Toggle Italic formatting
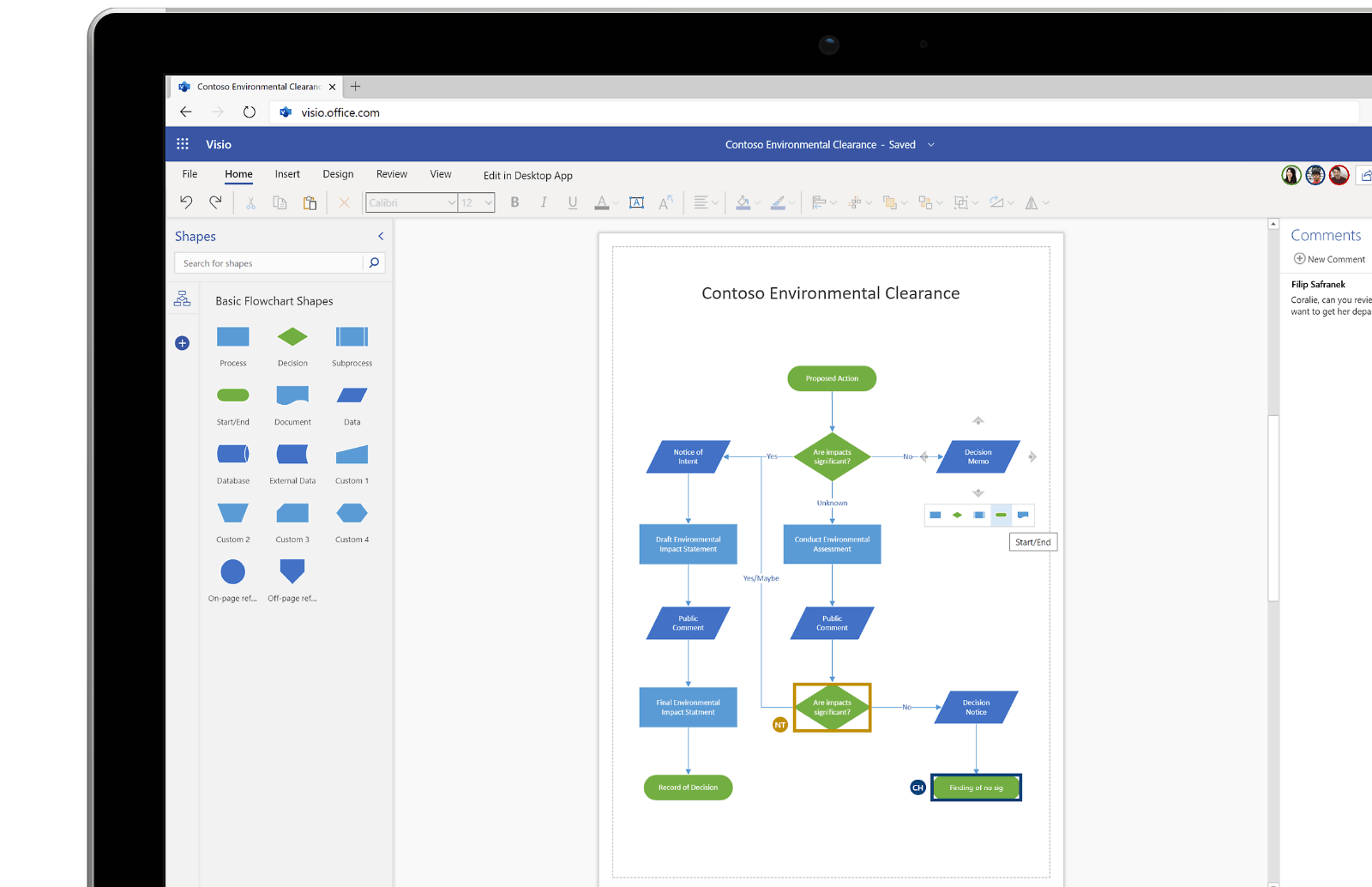 [x=544, y=202]
